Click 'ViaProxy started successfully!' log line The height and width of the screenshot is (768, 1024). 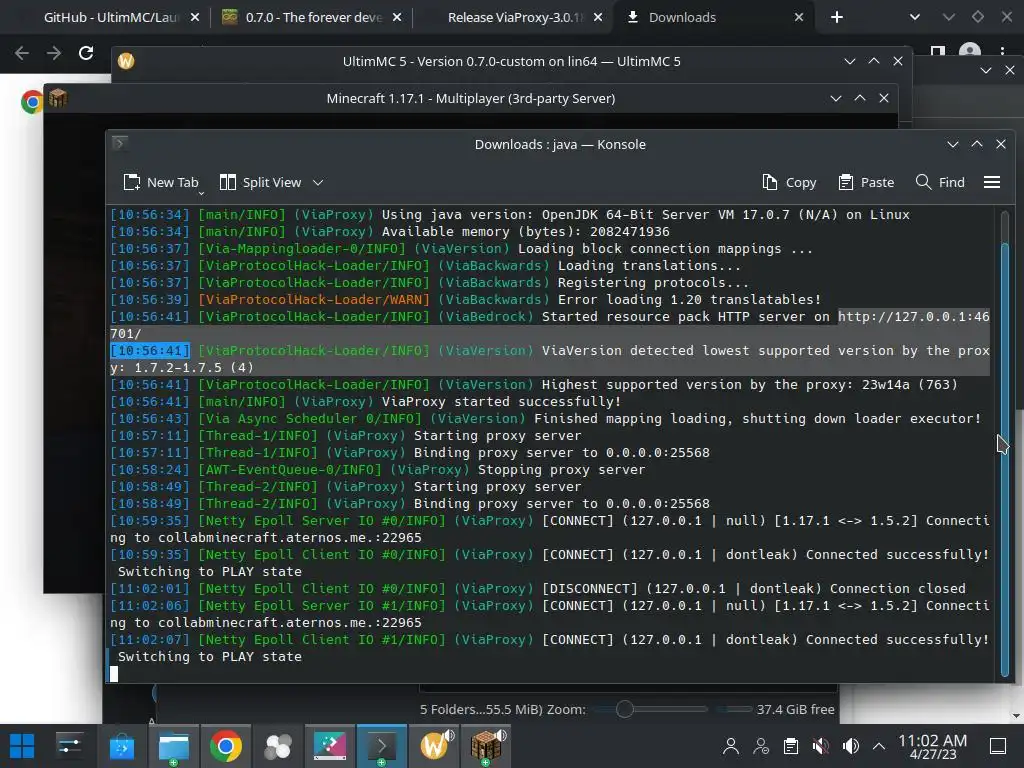[x=366, y=402]
